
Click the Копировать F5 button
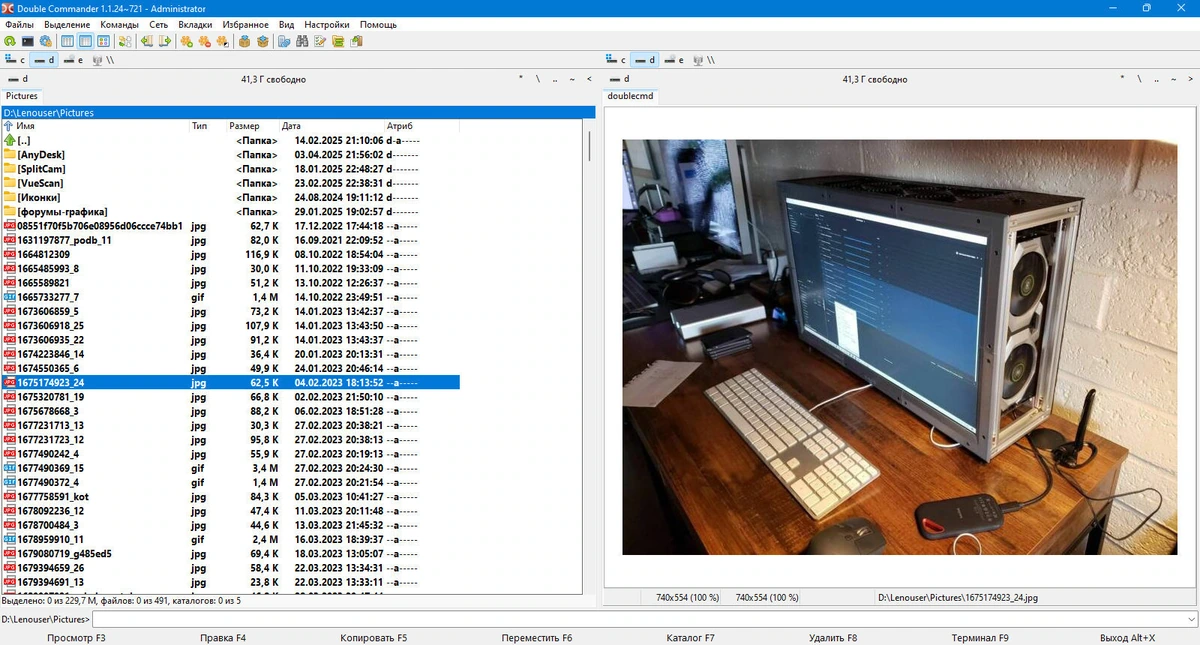tap(374, 637)
